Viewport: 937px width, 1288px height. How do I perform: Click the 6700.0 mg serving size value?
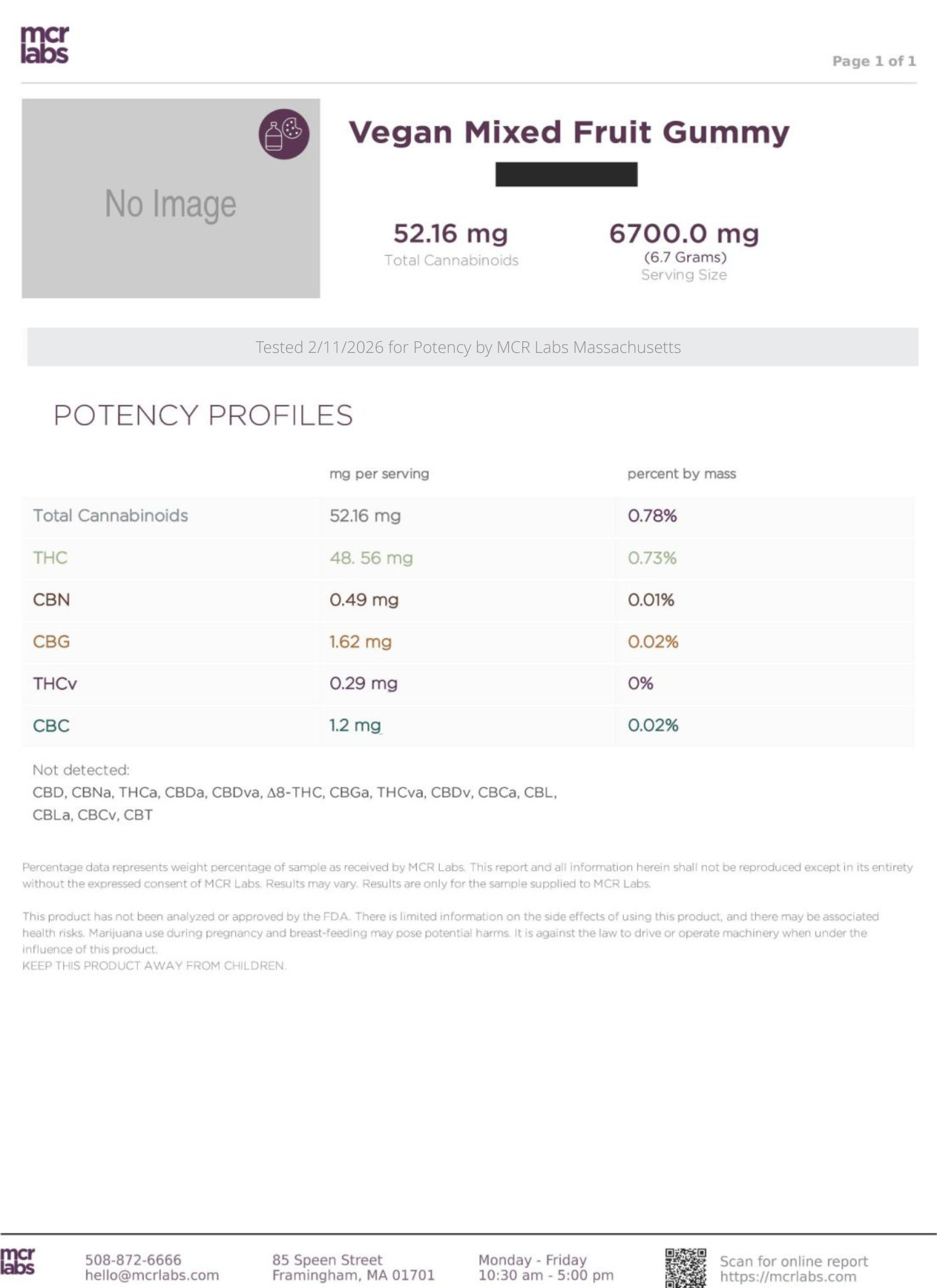pos(684,234)
